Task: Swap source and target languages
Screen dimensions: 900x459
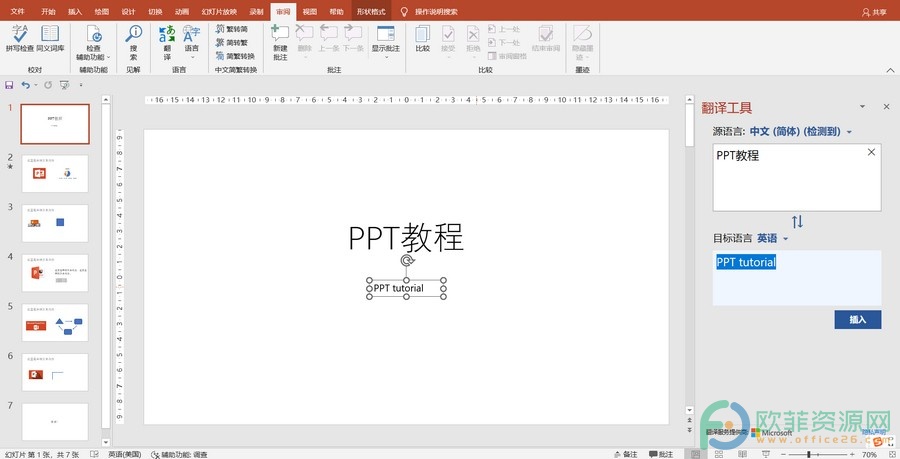Action: (x=797, y=221)
